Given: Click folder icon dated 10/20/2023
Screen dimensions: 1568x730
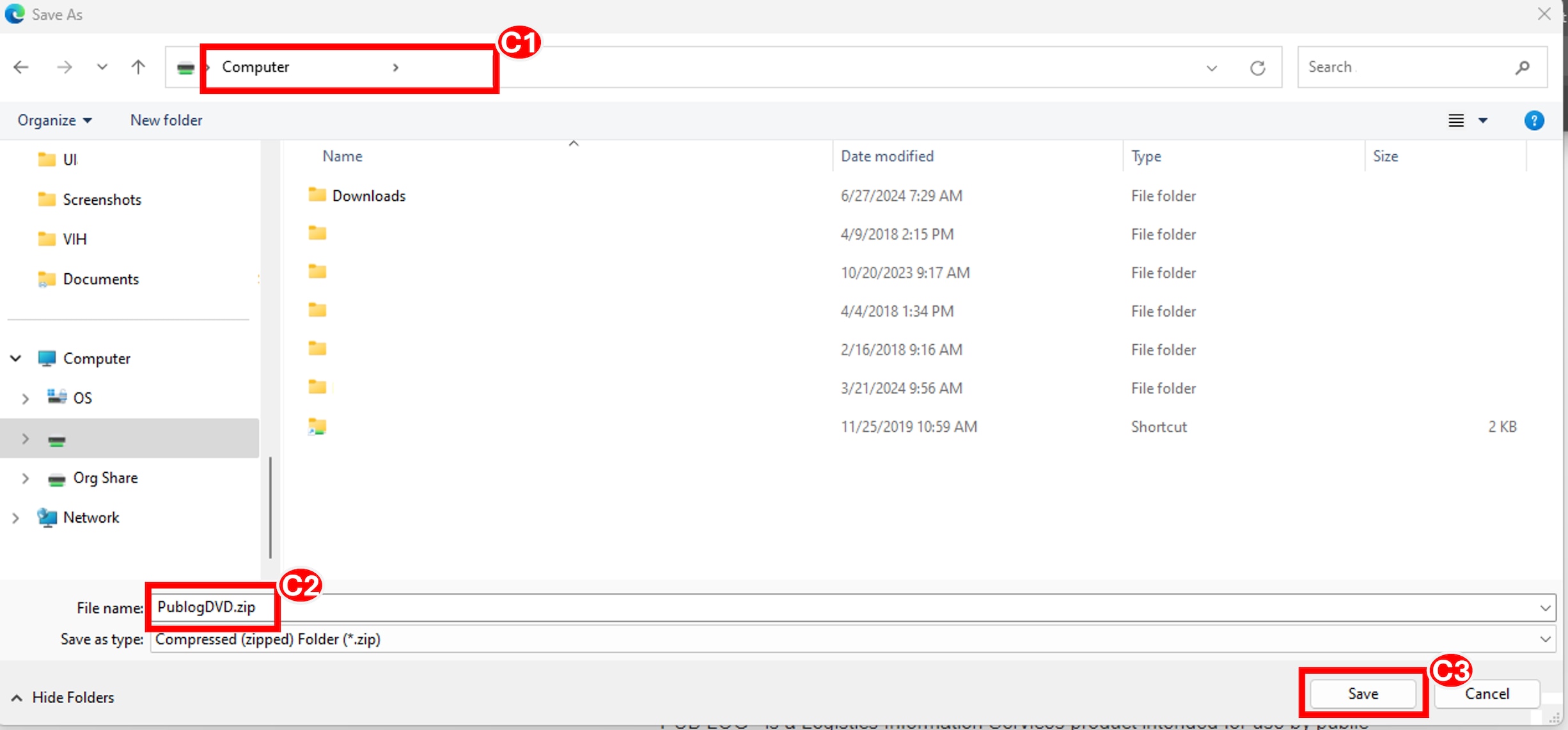Looking at the screenshot, I should [x=317, y=271].
